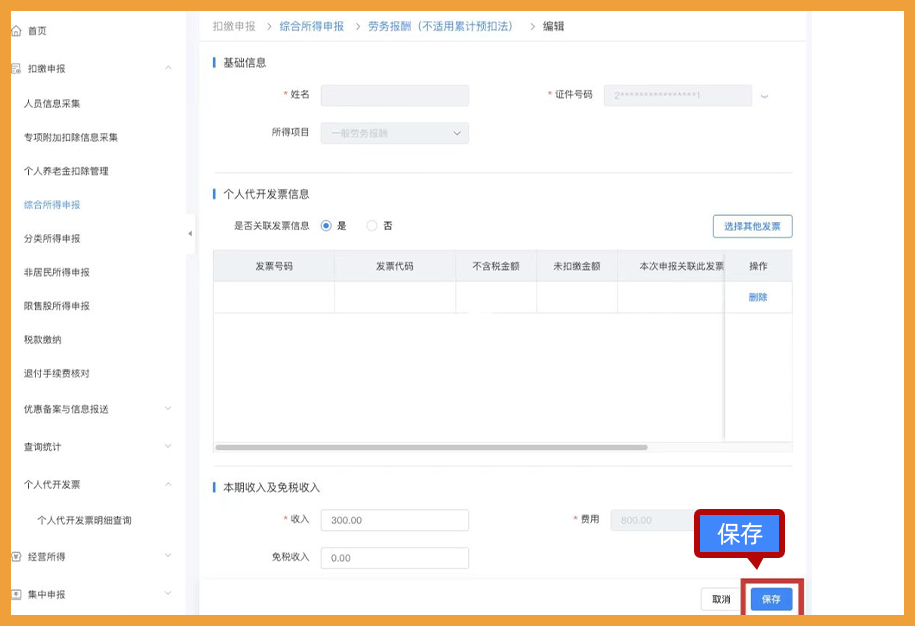This screenshot has height=626, width=915.
Task: Open the 所得项目 dropdown
Action: pyautogui.click(x=394, y=132)
